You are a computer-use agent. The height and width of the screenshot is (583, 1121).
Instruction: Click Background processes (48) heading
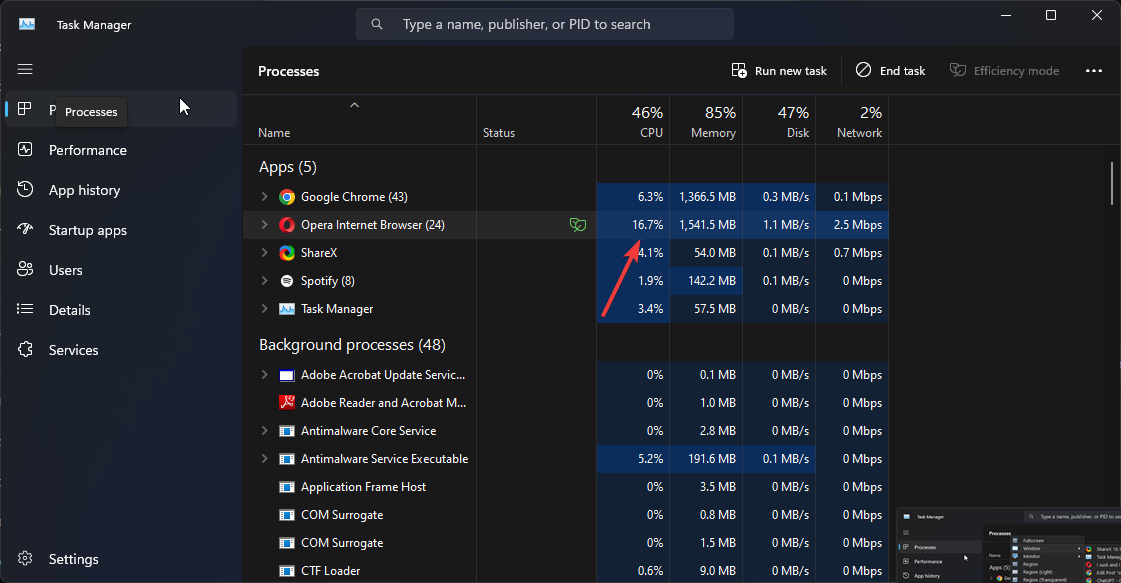tap(352, 345)
